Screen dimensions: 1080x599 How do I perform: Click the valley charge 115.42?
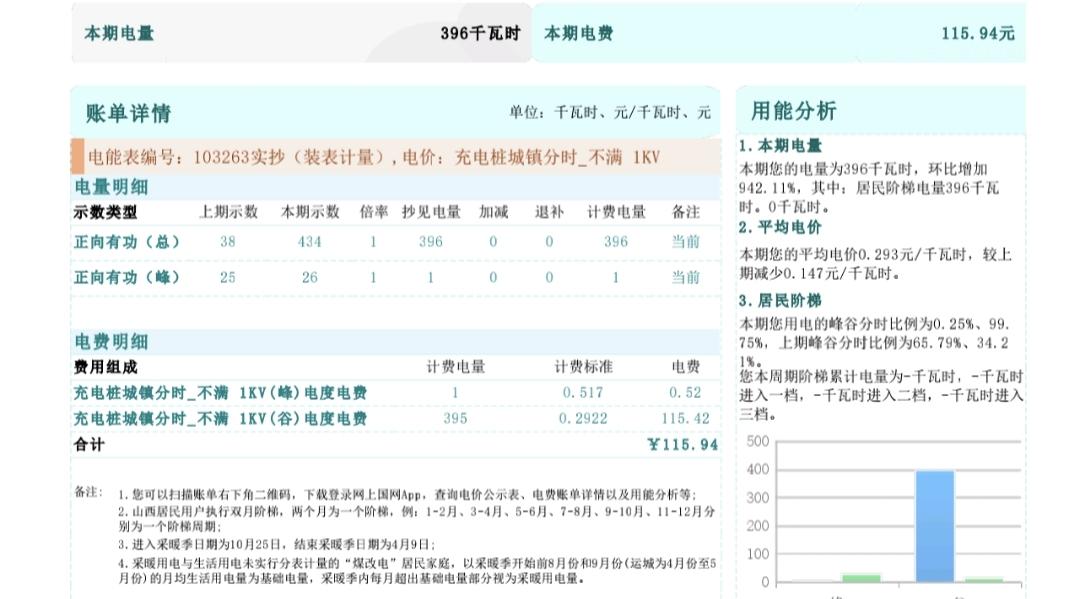click(685, 419)
